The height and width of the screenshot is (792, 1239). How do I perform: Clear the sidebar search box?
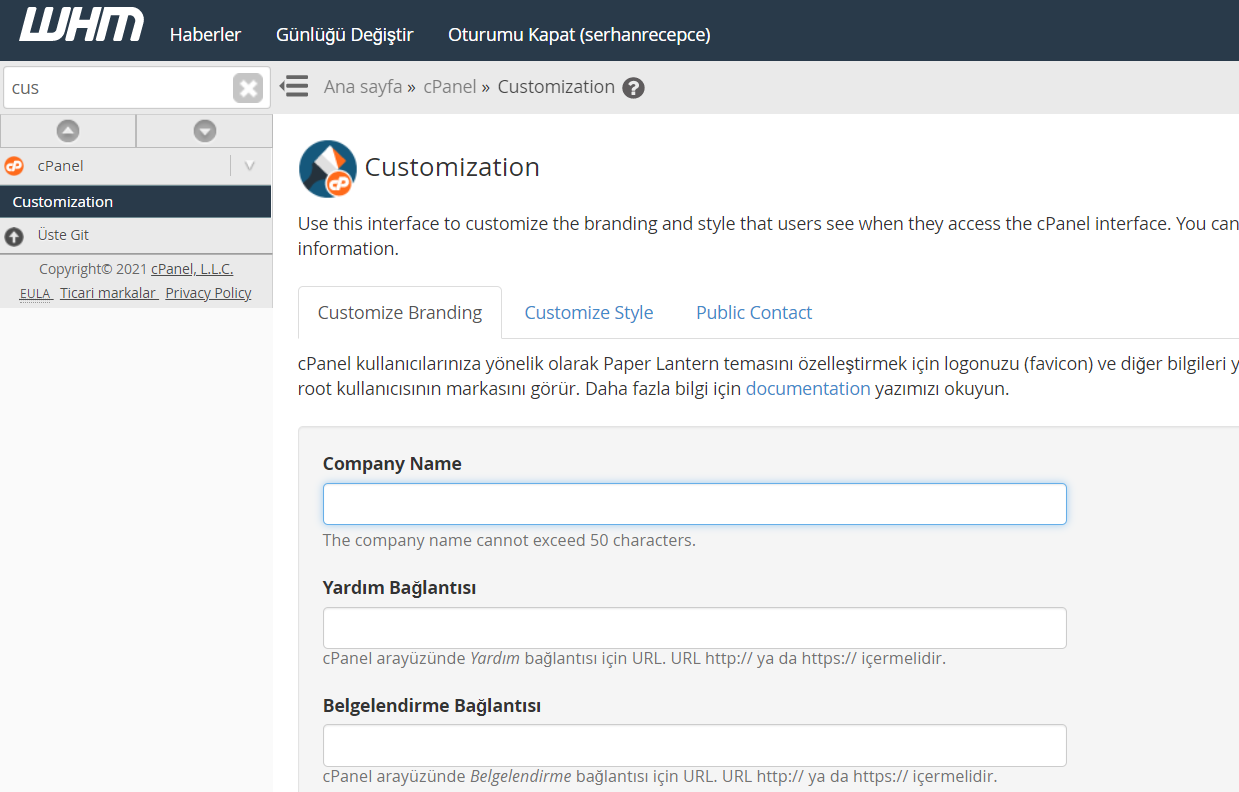pos(248,88)
